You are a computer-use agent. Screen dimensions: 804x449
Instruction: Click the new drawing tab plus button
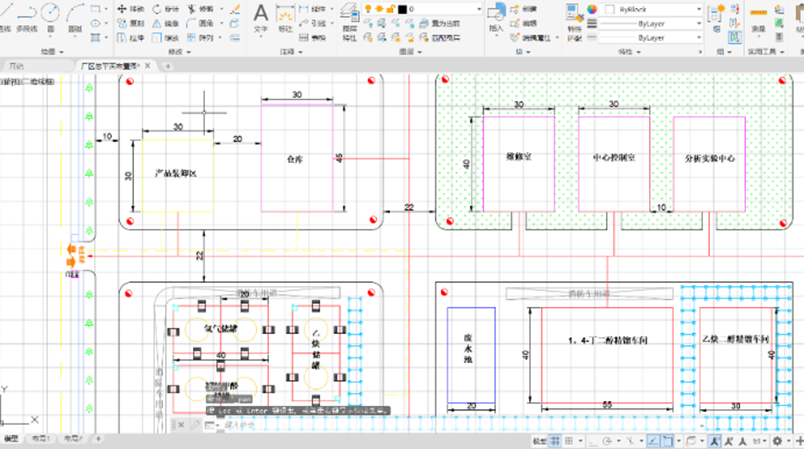168,65
